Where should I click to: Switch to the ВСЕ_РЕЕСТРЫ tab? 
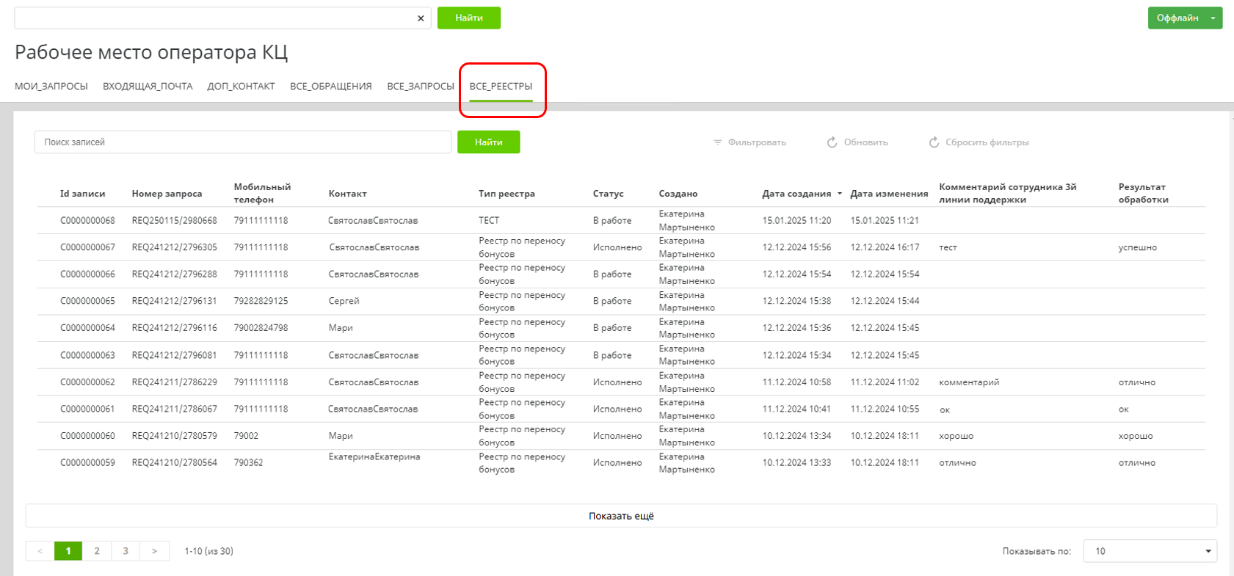click(501, 87)
